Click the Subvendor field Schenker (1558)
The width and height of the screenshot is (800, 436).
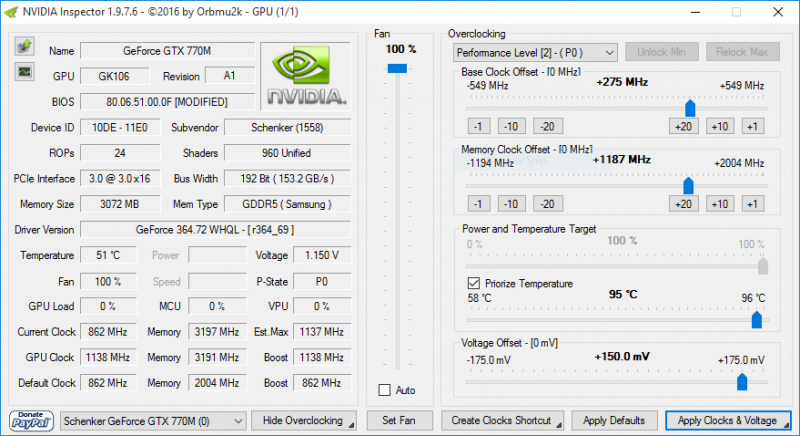coord(287,127)
